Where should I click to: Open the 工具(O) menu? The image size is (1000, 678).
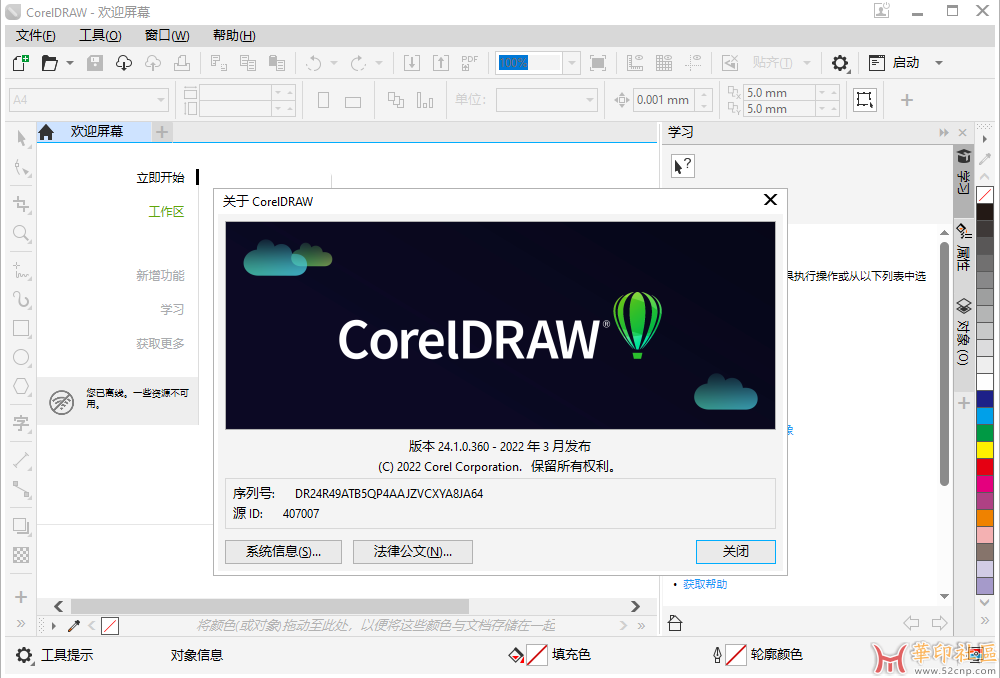coord(100,36)
